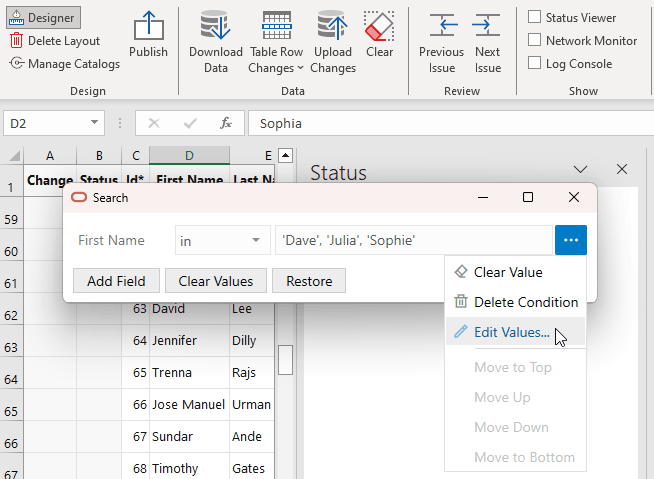Image resolution: width=654 pixels, height=479 pixels.
Task: Click Move to Bottom menu entry
Action: tap(516, 457)
